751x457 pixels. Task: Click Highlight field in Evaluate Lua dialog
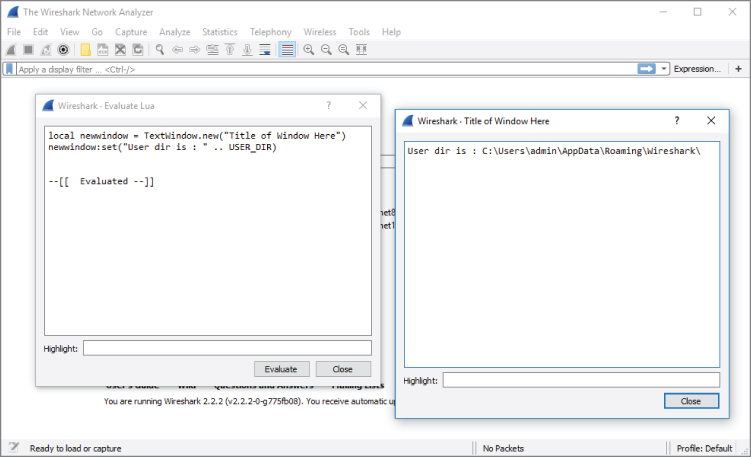click(227, 348)
